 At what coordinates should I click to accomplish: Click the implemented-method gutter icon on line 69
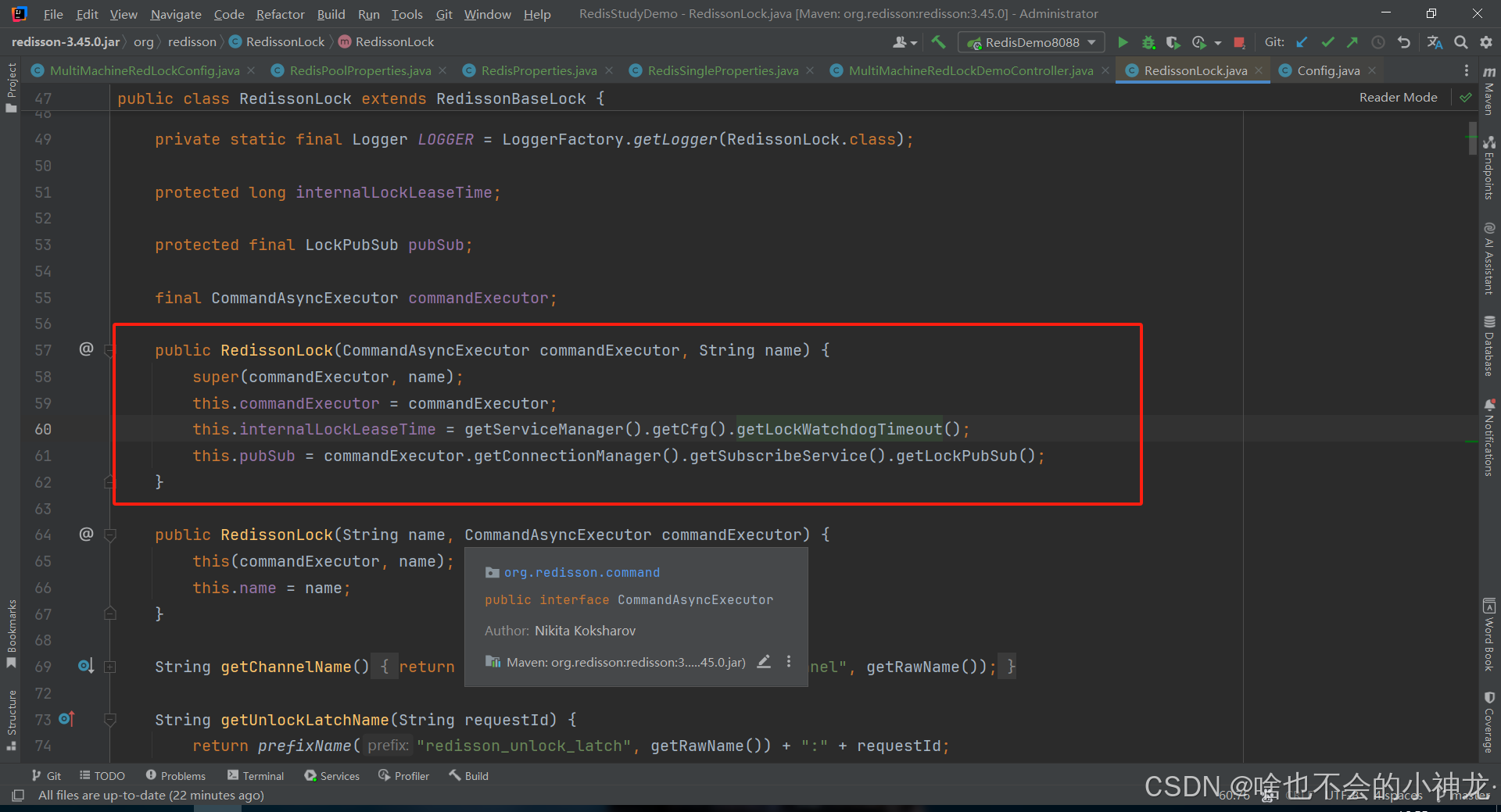[x=85, y=666]
